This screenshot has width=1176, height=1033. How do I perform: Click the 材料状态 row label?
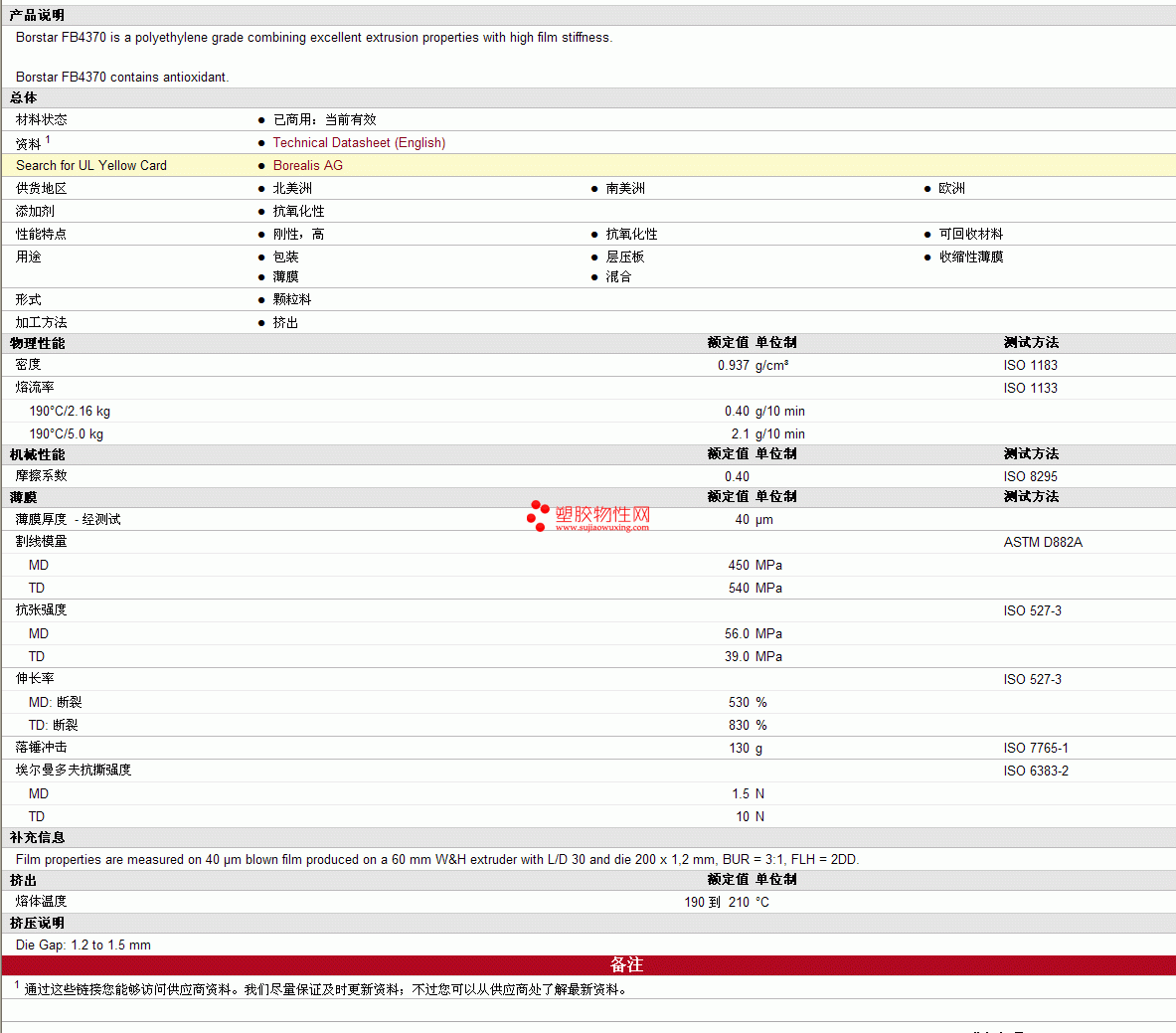pos(41,120)
